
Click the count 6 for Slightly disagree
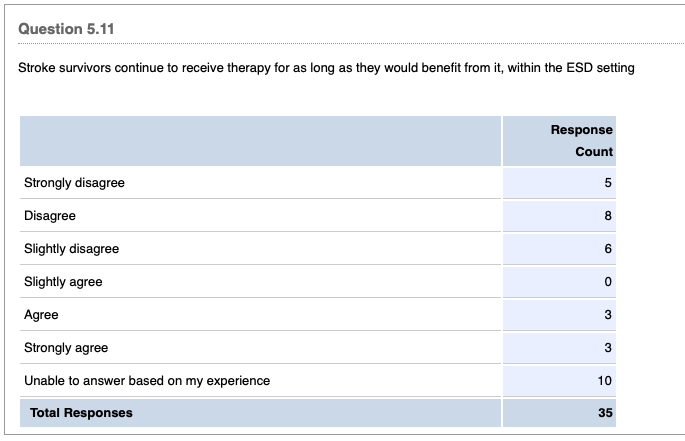607,249
